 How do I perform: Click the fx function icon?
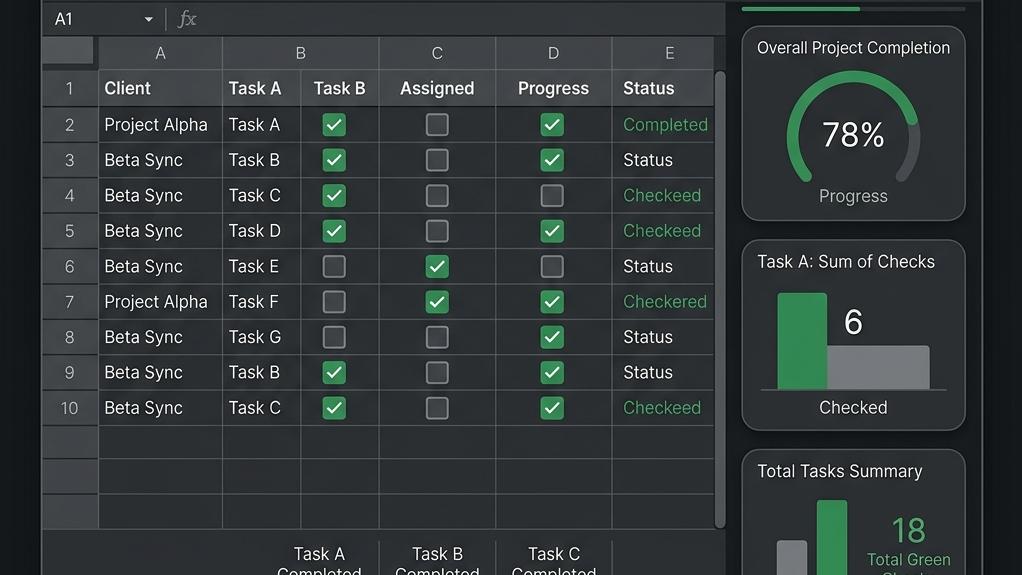[187, 19]
